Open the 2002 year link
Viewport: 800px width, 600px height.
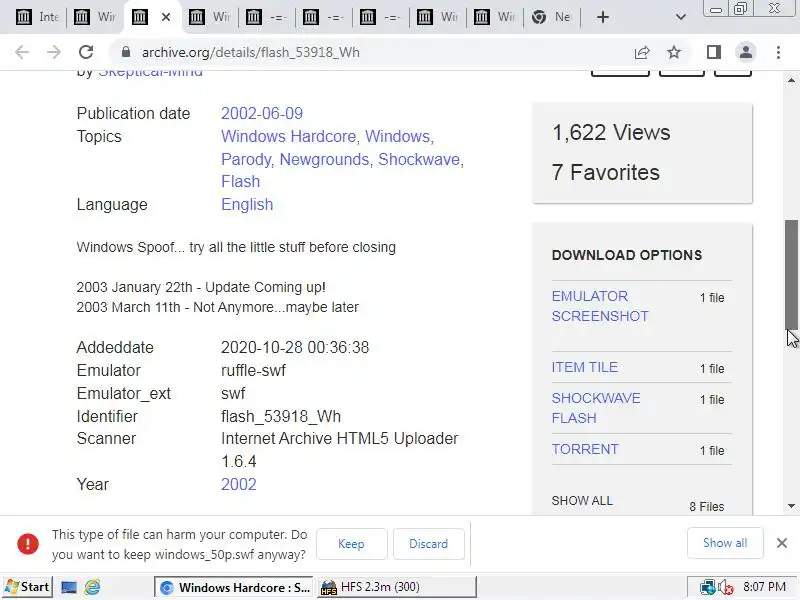238,484
